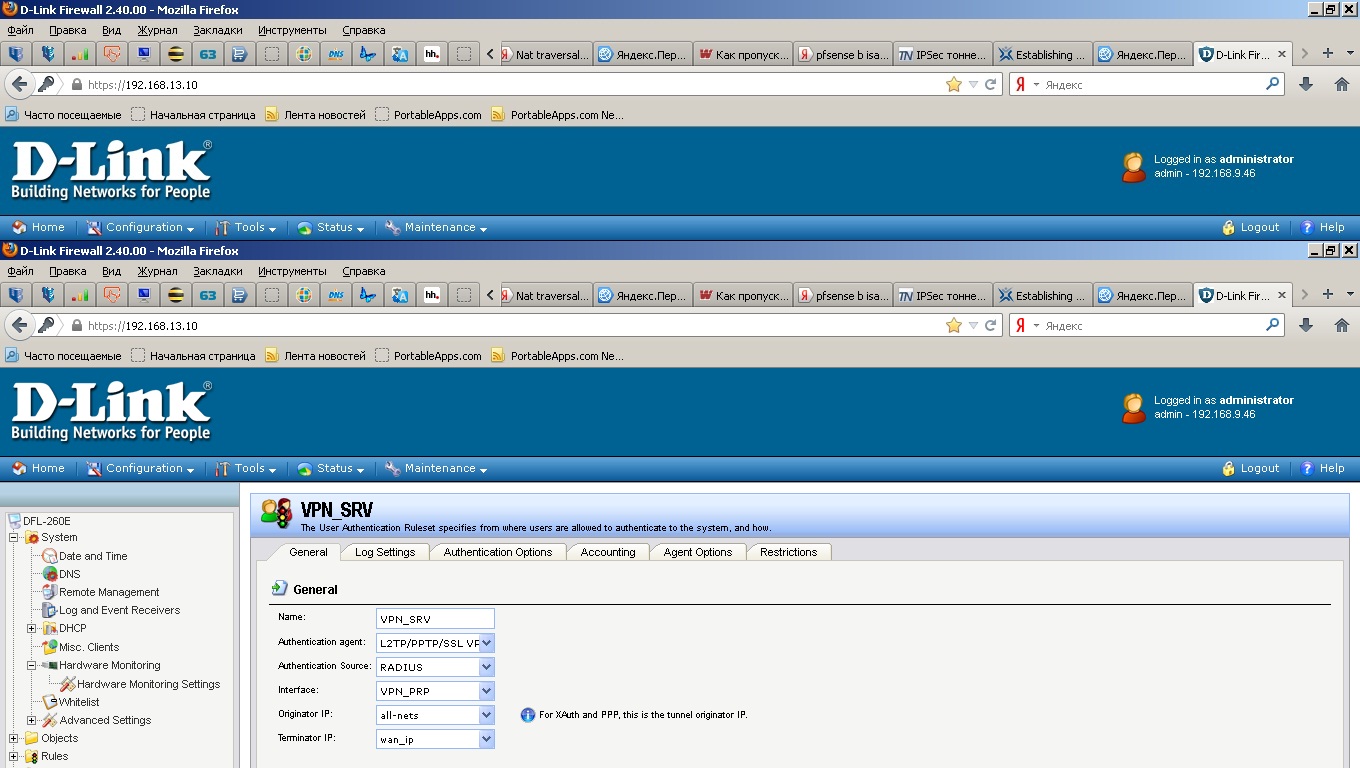Screen dimensions: 1360x768
Task: Open the Authentication Source dropdown
Action: [486, 667]
